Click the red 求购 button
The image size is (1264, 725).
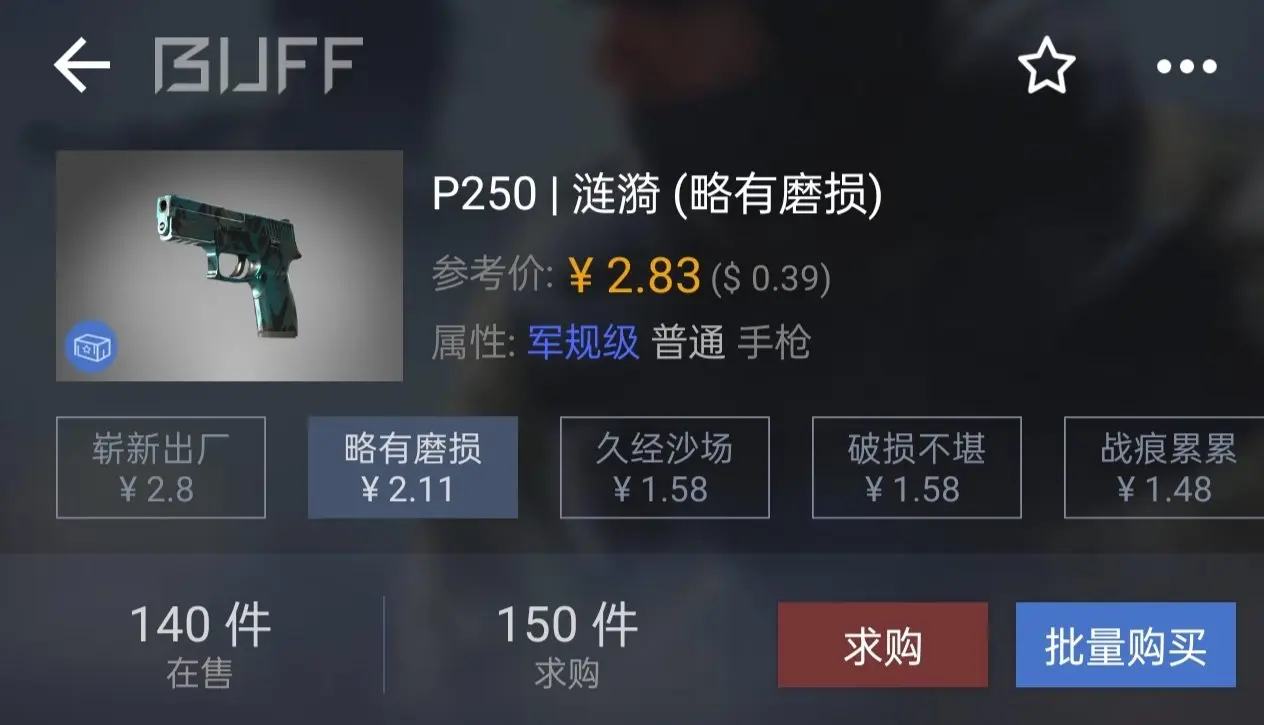(x=883, y=645)
